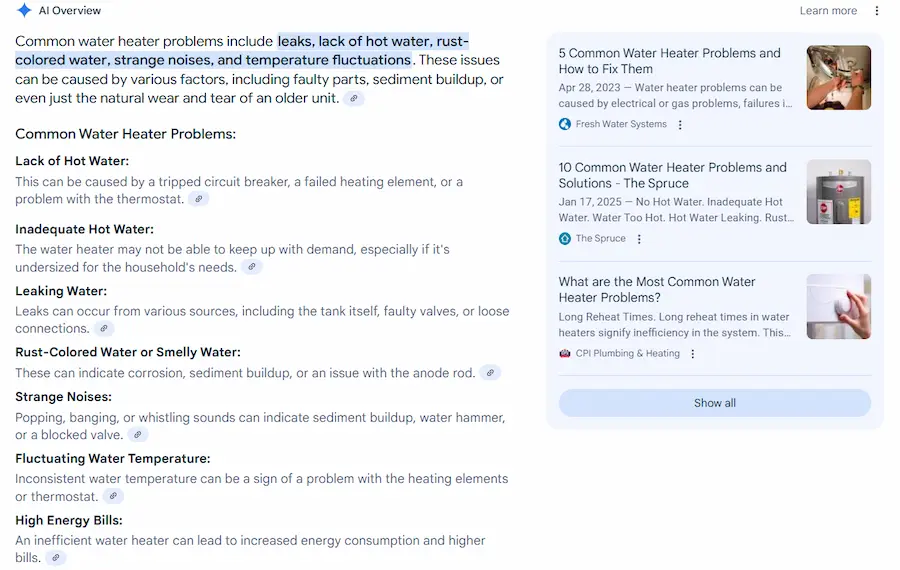This screenshot has width=900, height=570.
Task: Click the AI Overview sparkle icon
Action: coord(24,11)
